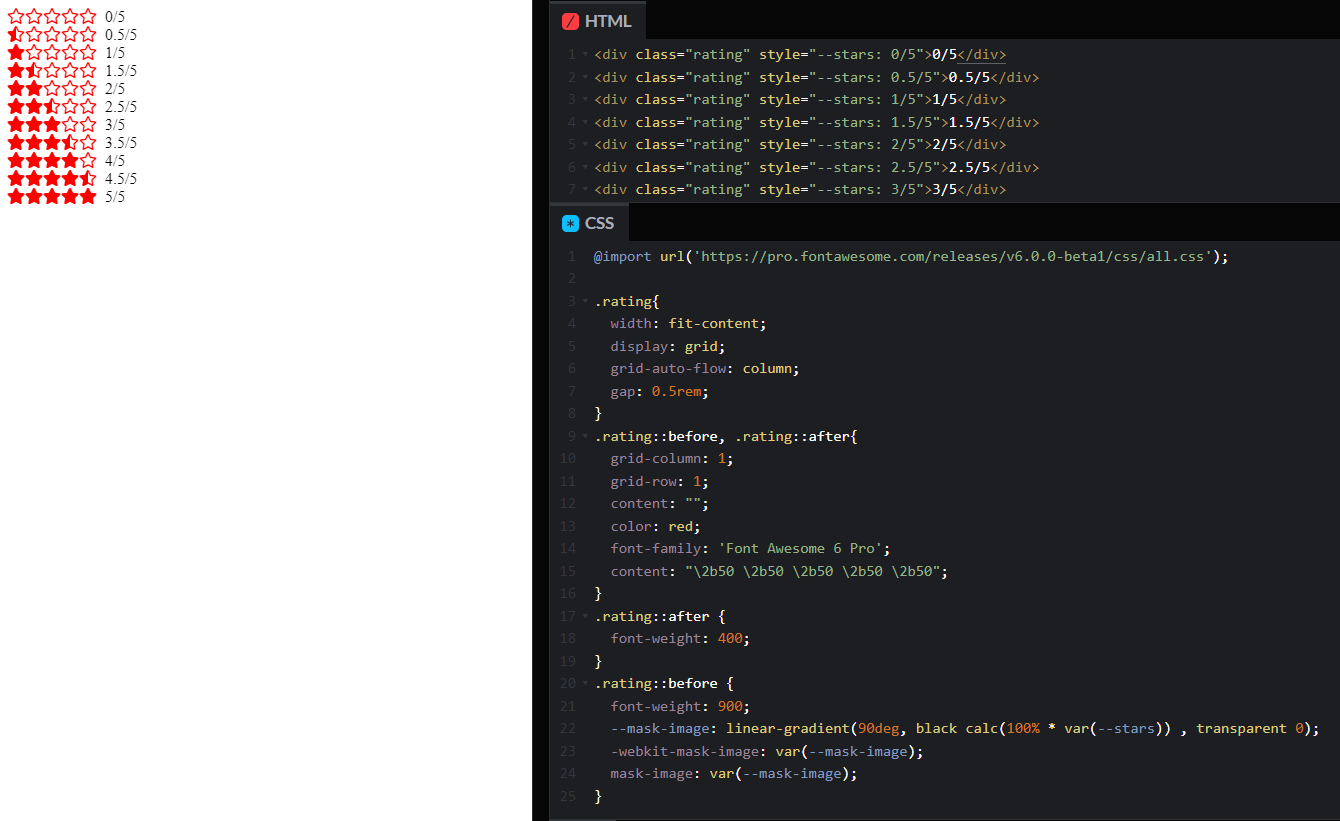This screenshot has height=821, width=1340.
Task: Click the "5/5" label in the preview
Action: 115,197
